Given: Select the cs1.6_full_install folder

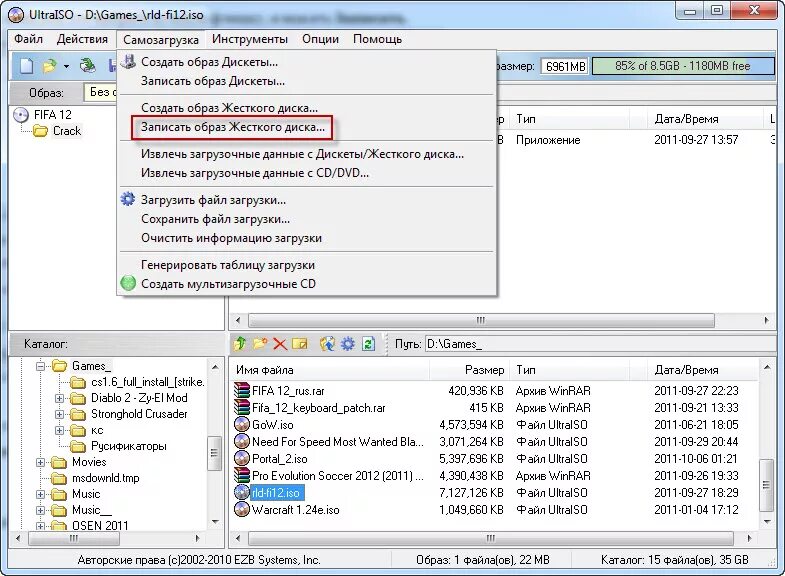Looking at the screenshot, I should (x=148, y=382).
